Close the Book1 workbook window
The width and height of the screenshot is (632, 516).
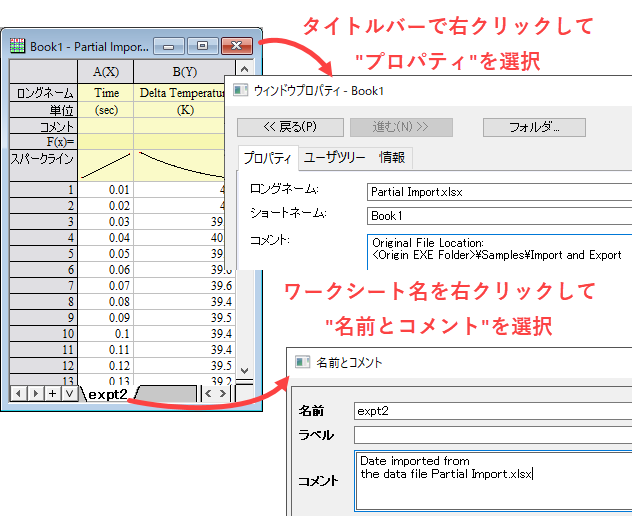[x=237, y=46]
